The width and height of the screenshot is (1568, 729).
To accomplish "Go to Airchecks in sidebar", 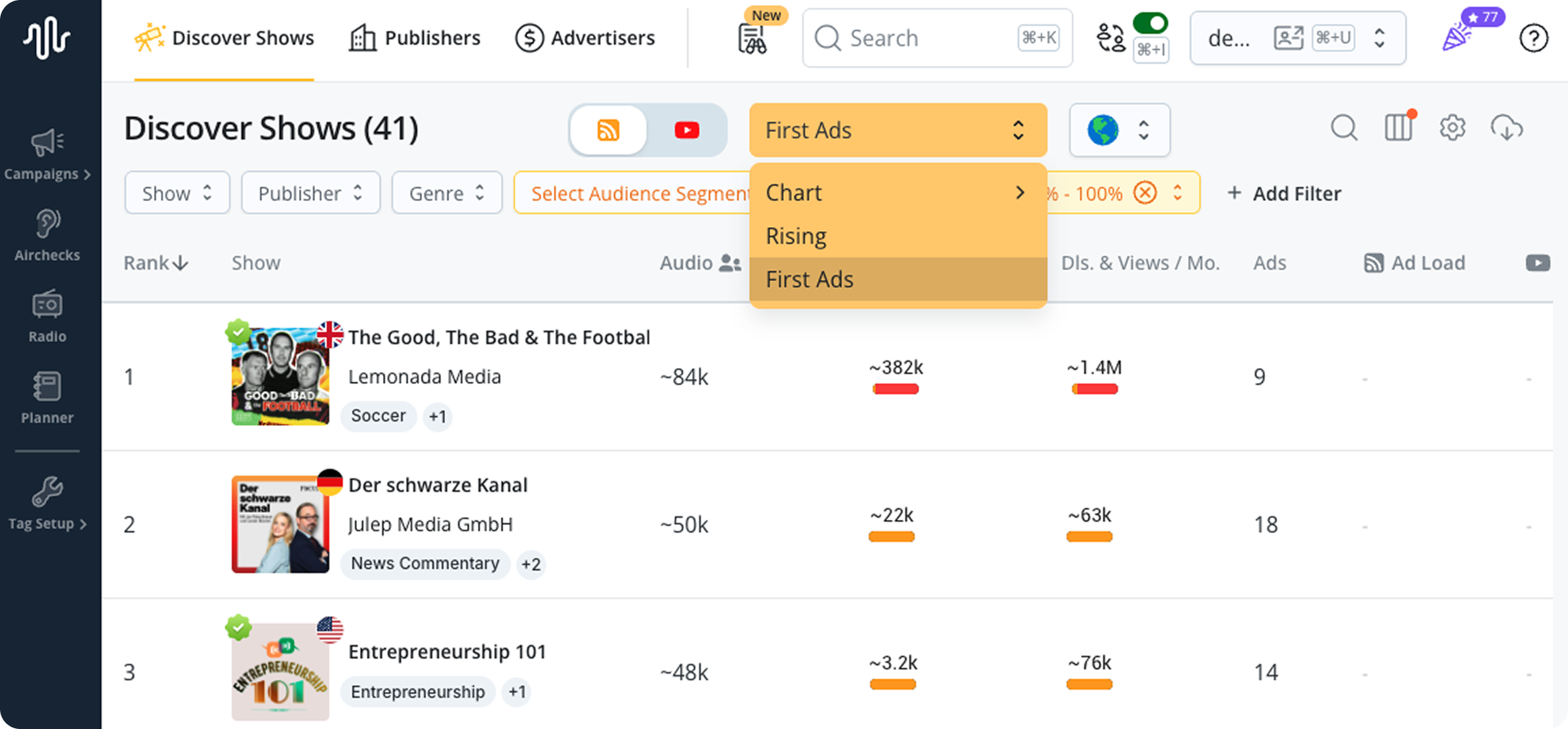I will coord(47,235).
